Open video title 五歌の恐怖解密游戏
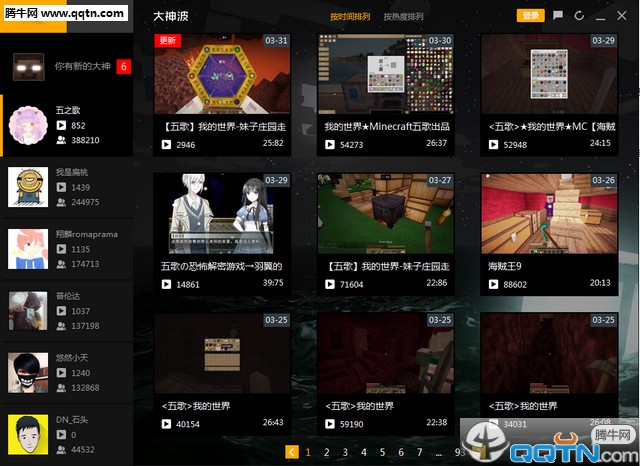 222,266
